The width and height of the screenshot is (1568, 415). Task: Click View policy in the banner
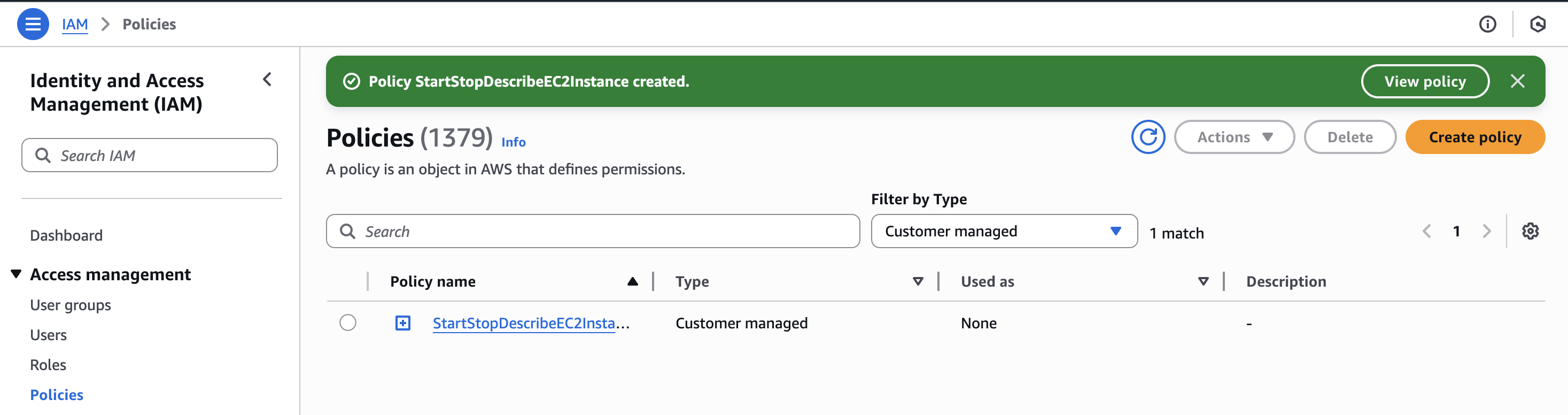[x=1424, y=82]
